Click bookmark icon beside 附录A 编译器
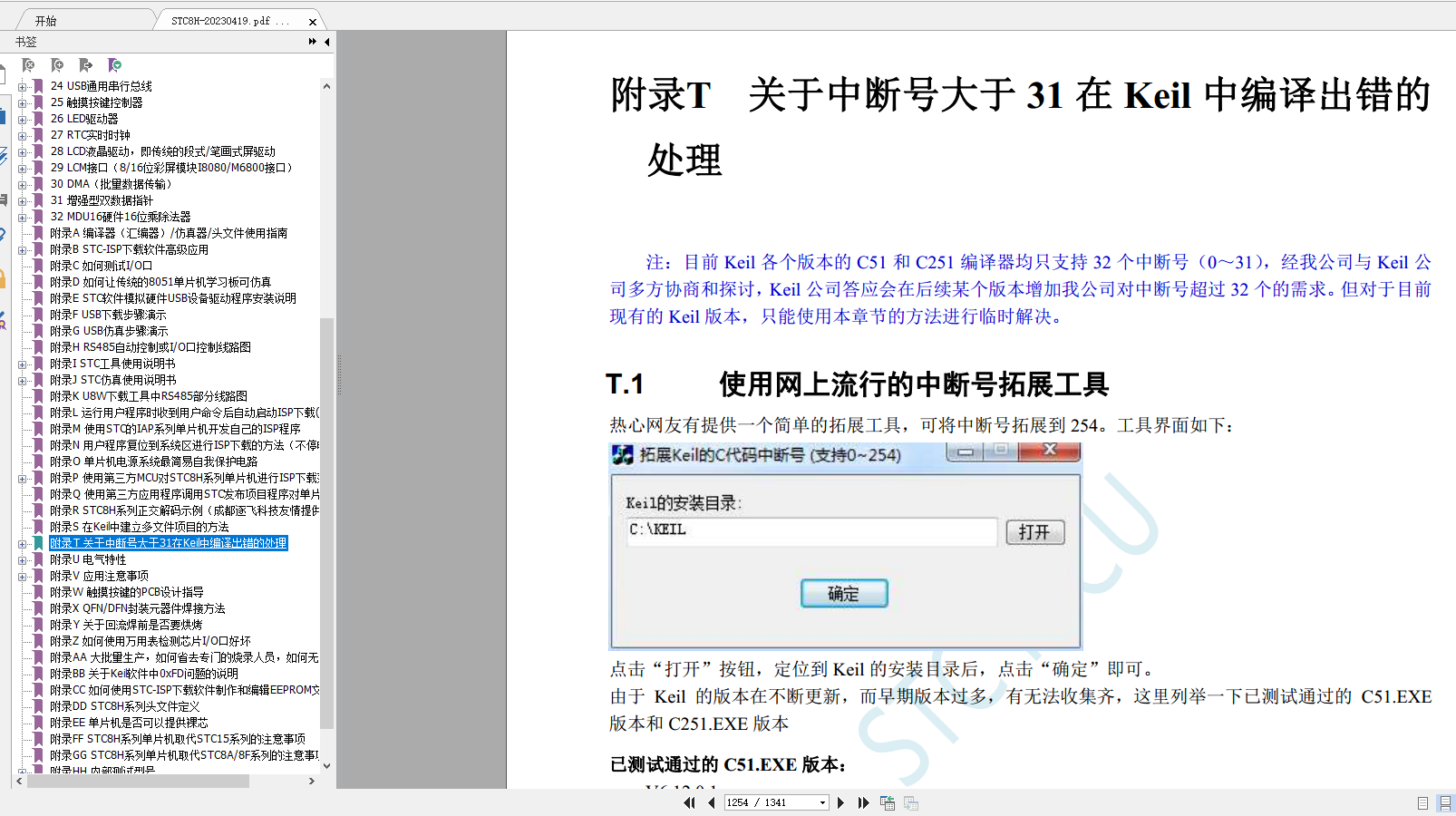The height and width of the screenshot is (816, 1456). (x=38, y=233)
